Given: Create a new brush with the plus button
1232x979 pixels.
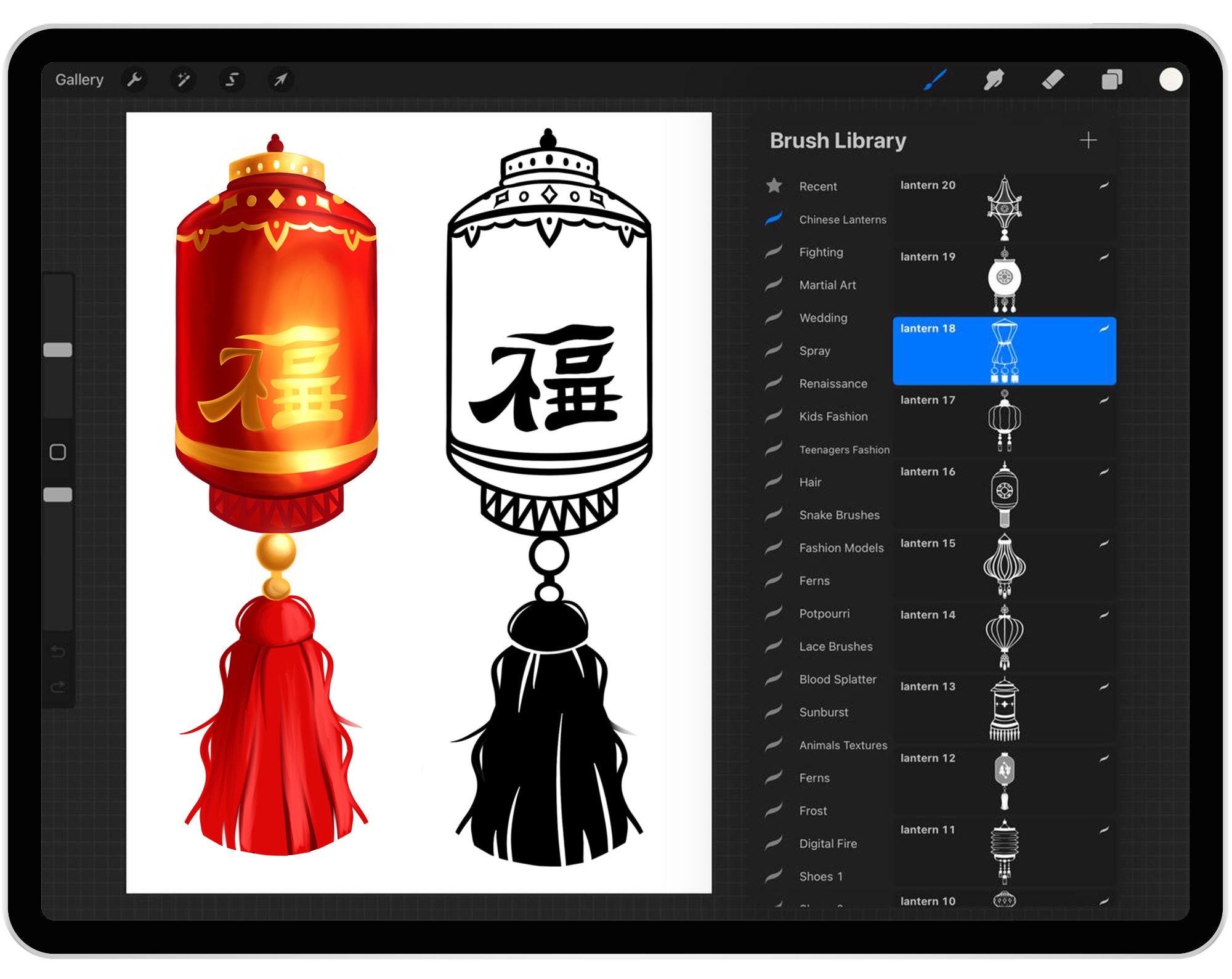Looking at the screenshot, I should [x=1089, y=140].
